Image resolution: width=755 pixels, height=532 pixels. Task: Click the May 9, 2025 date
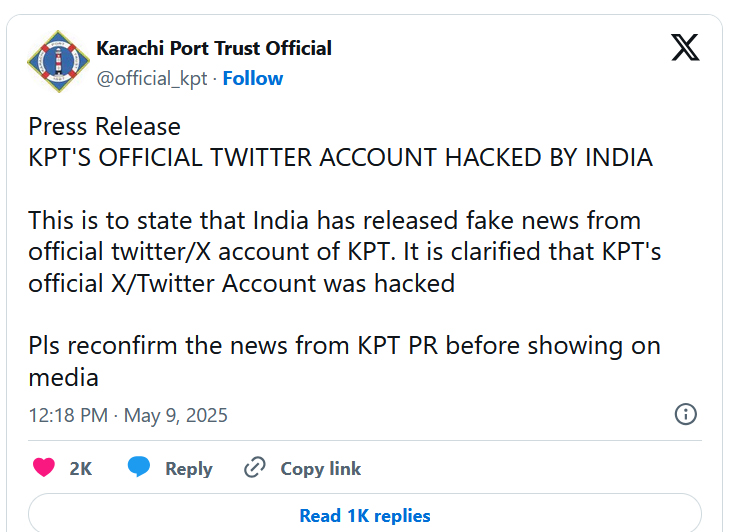(176, 415)
